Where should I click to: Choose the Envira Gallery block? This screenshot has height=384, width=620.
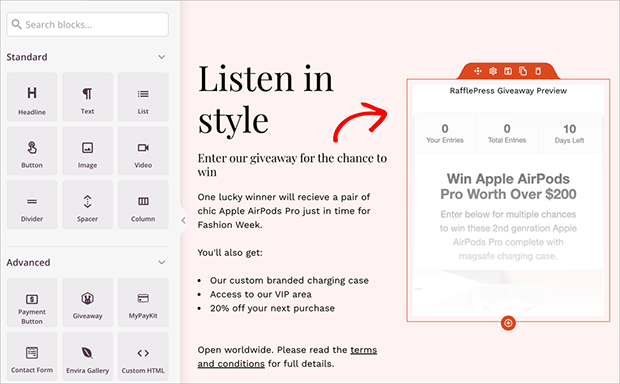pos(87,356)
